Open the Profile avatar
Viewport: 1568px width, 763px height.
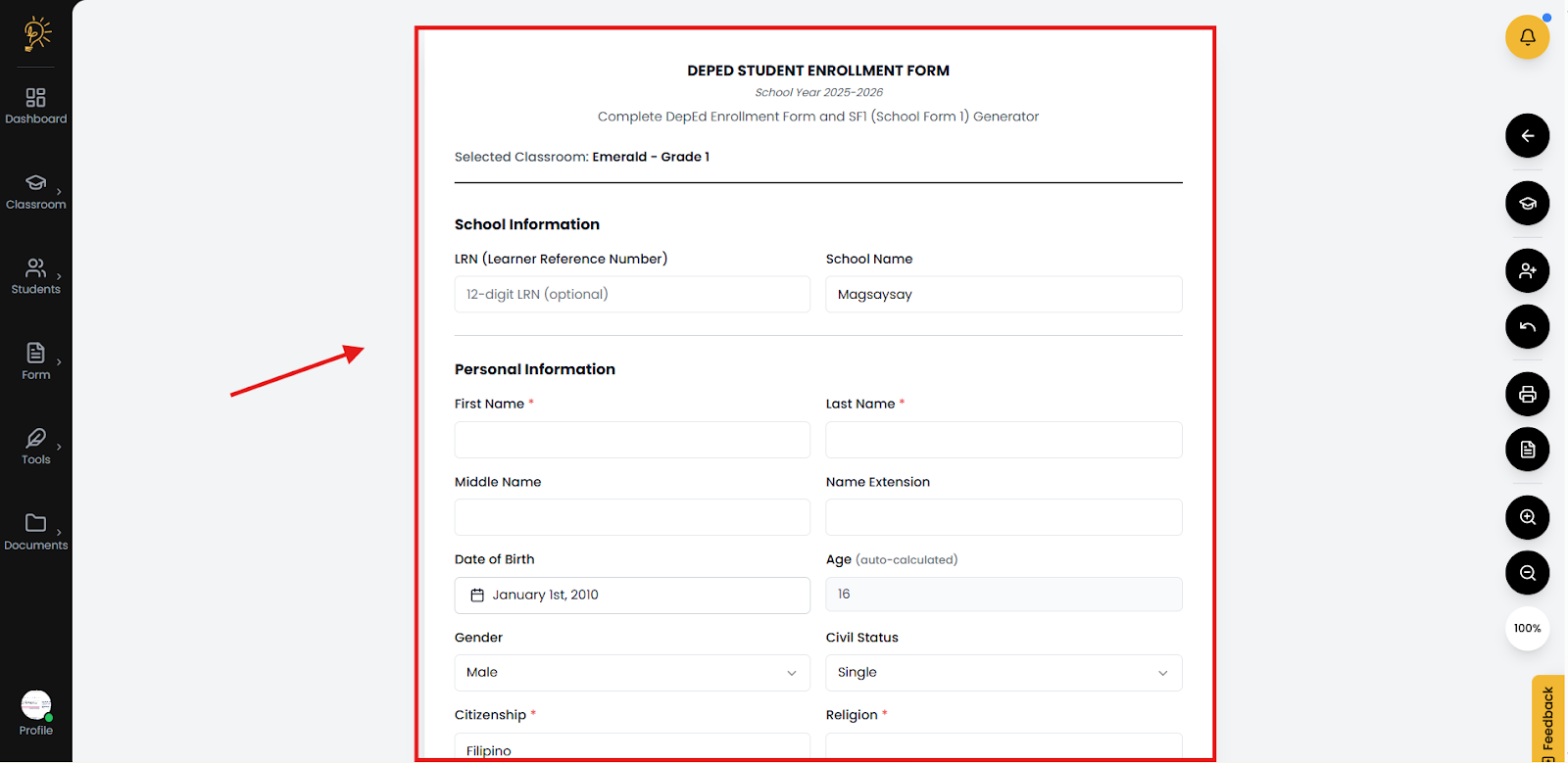(x=36, y=706)
